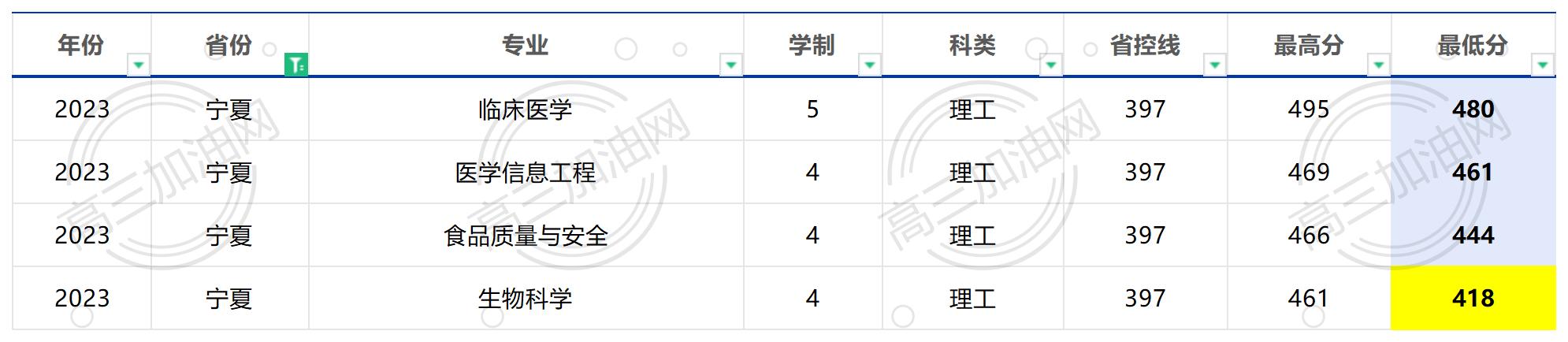Open the 最高分 column filter arrow
The height and width of the screenshot is (342, 1568).
coord(1379,65)
